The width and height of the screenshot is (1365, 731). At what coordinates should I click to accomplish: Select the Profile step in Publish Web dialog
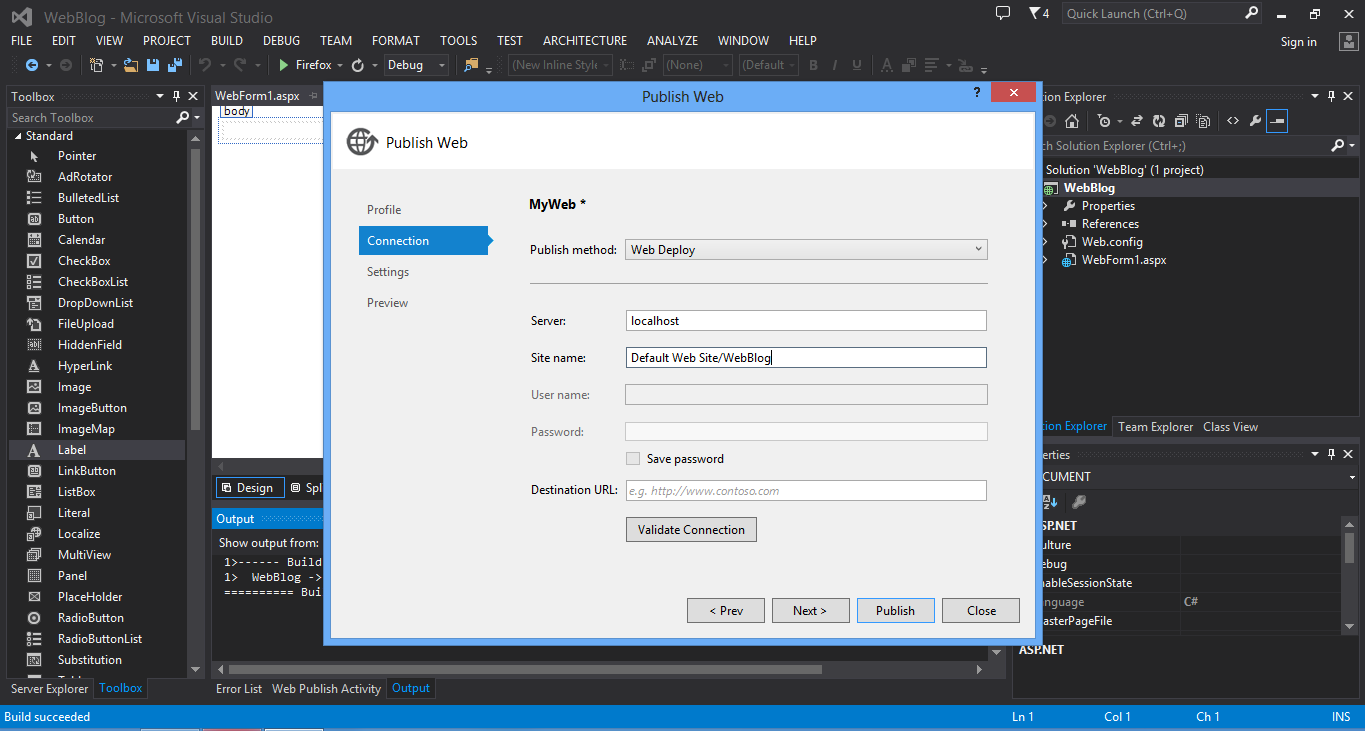[384, 210]
